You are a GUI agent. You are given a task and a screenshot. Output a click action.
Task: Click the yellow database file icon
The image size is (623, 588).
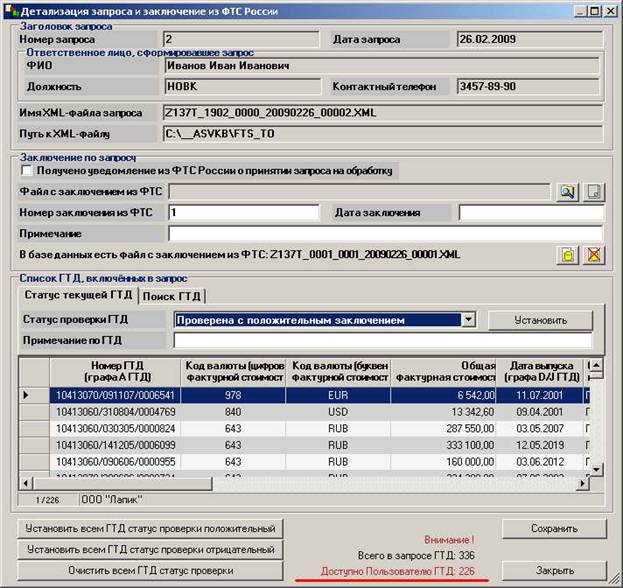tap(567, 254)
